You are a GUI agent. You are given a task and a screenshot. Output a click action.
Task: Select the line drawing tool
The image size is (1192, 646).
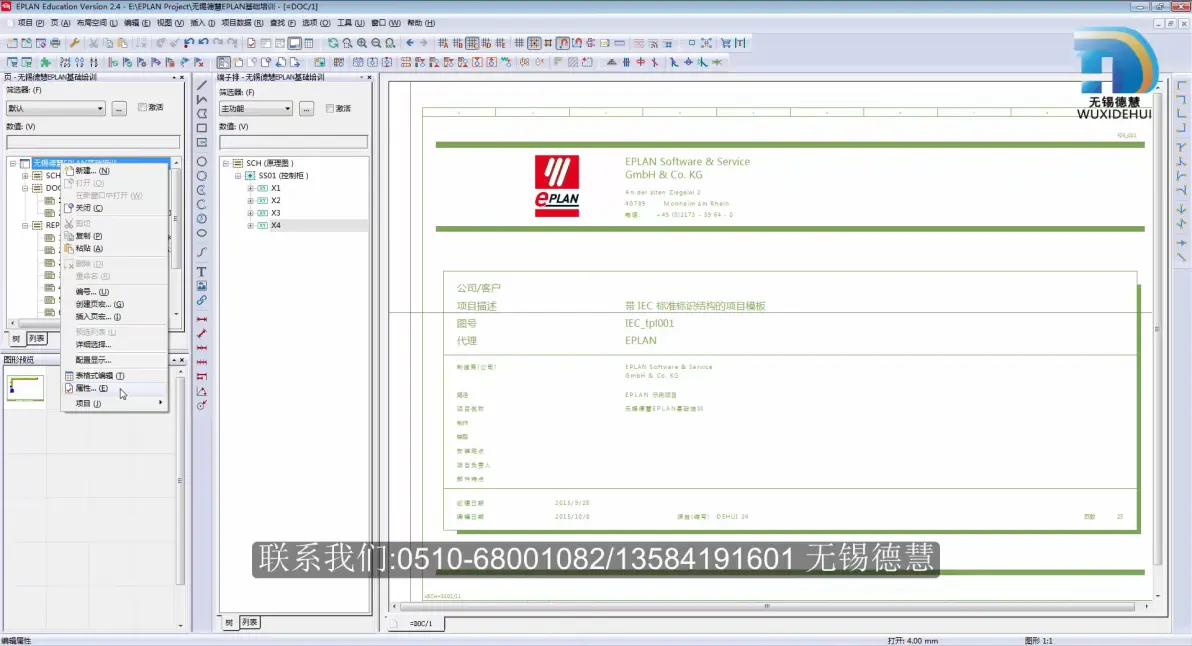coord(201,85)
